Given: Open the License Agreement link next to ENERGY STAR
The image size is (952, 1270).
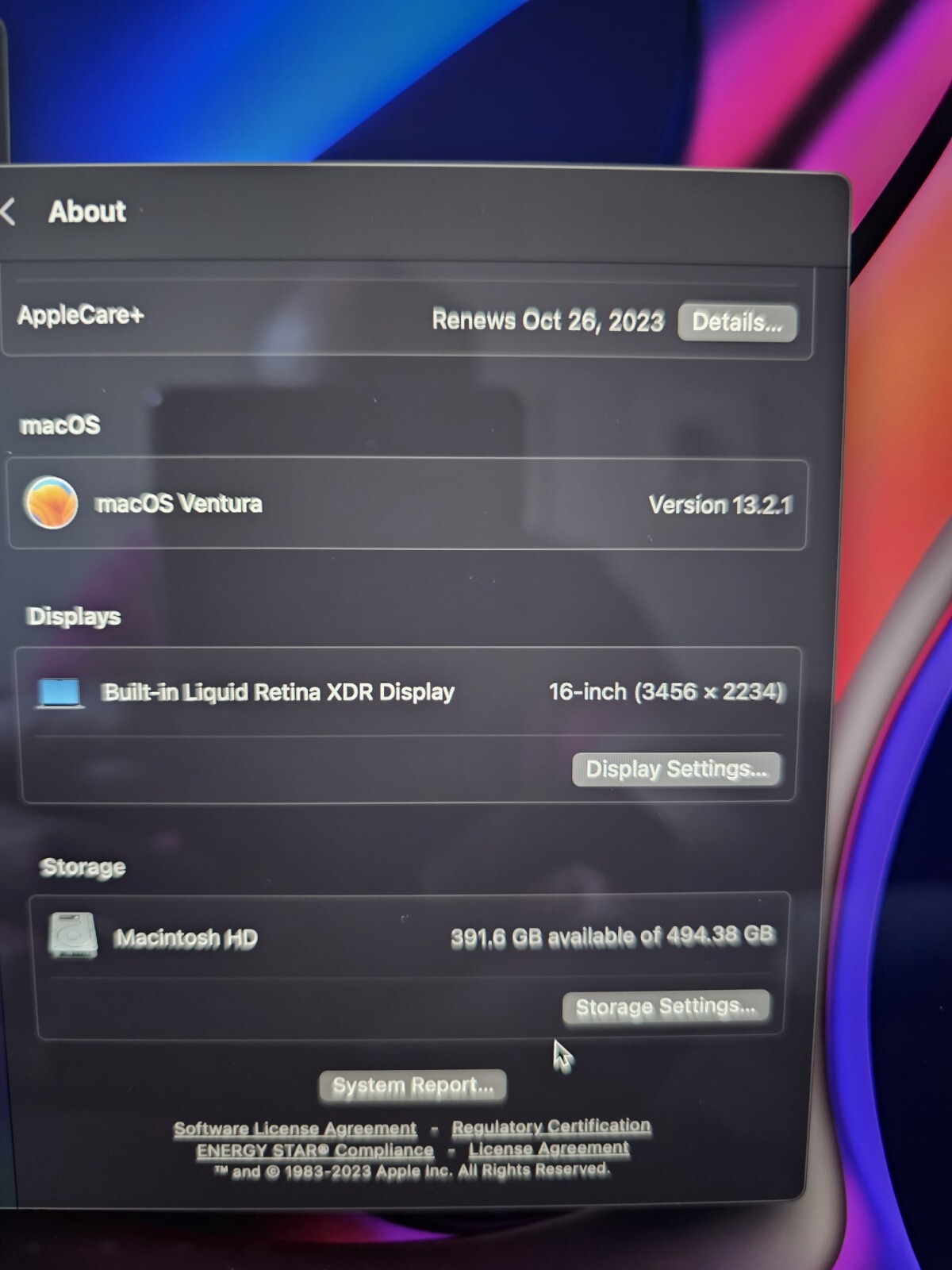Looking at the screenshot, I should [549, 1148].
